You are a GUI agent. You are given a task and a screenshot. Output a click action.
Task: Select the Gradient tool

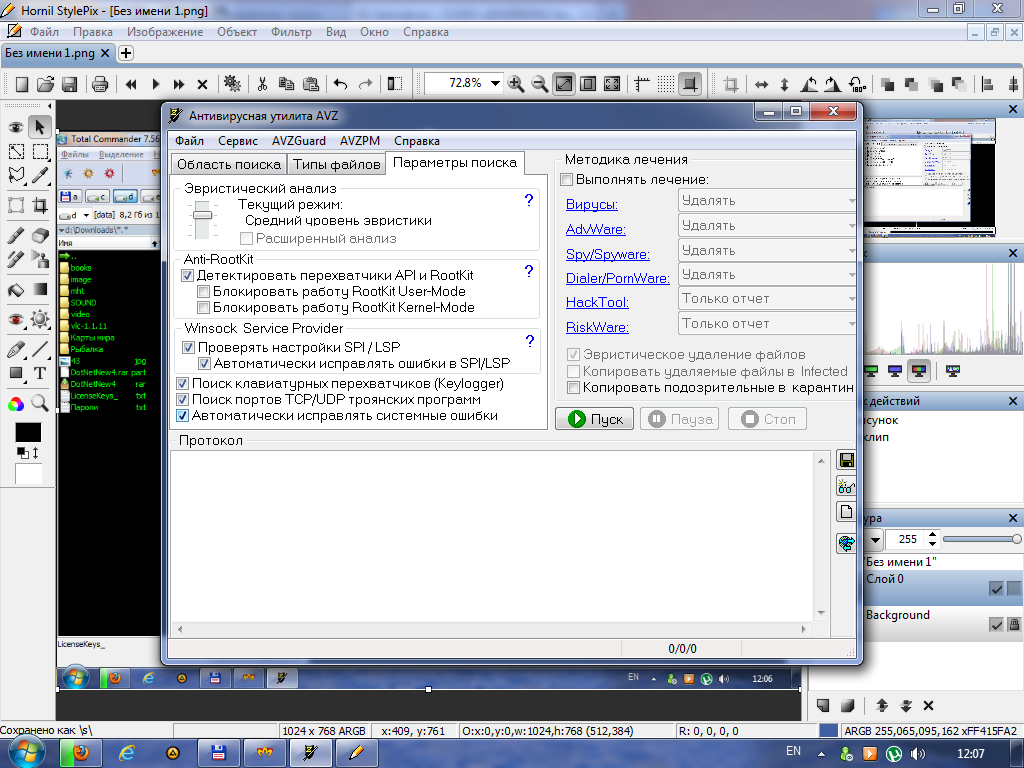point(40,289)
